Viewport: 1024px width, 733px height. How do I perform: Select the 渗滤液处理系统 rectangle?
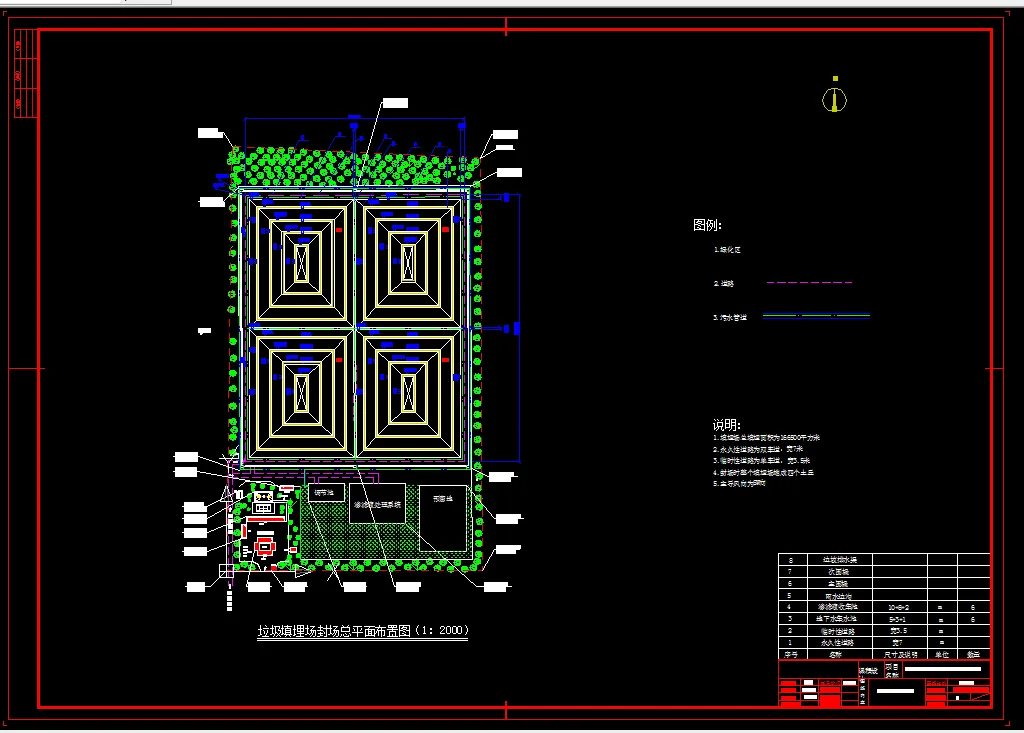click(x=377, y=504)
